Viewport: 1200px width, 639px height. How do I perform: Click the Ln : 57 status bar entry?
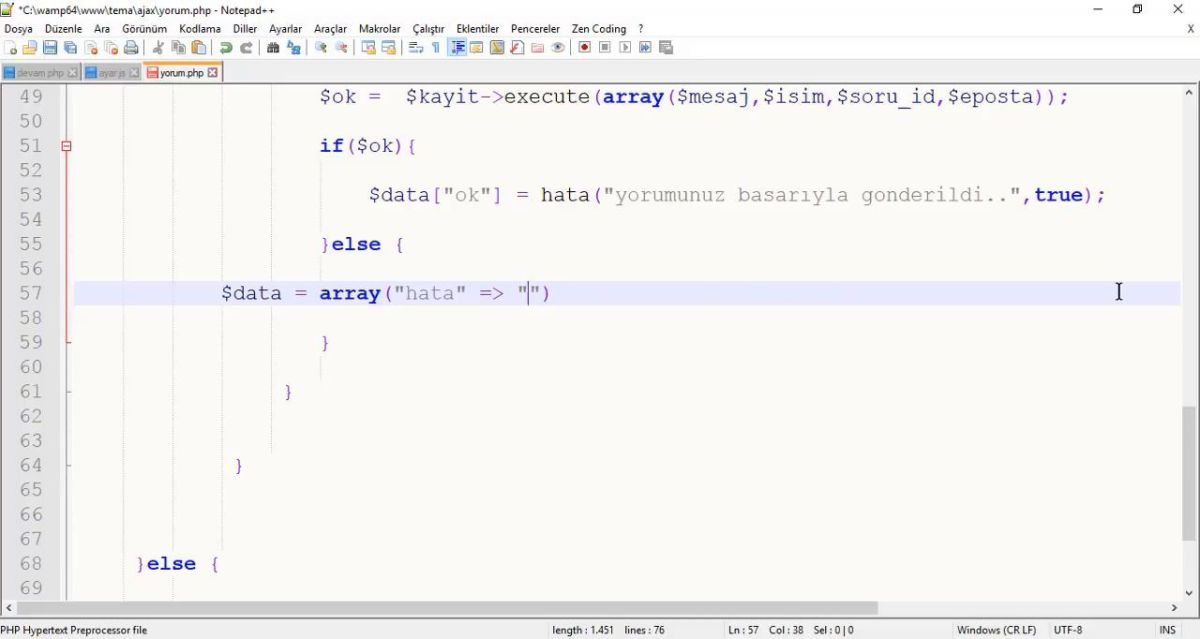743,630
